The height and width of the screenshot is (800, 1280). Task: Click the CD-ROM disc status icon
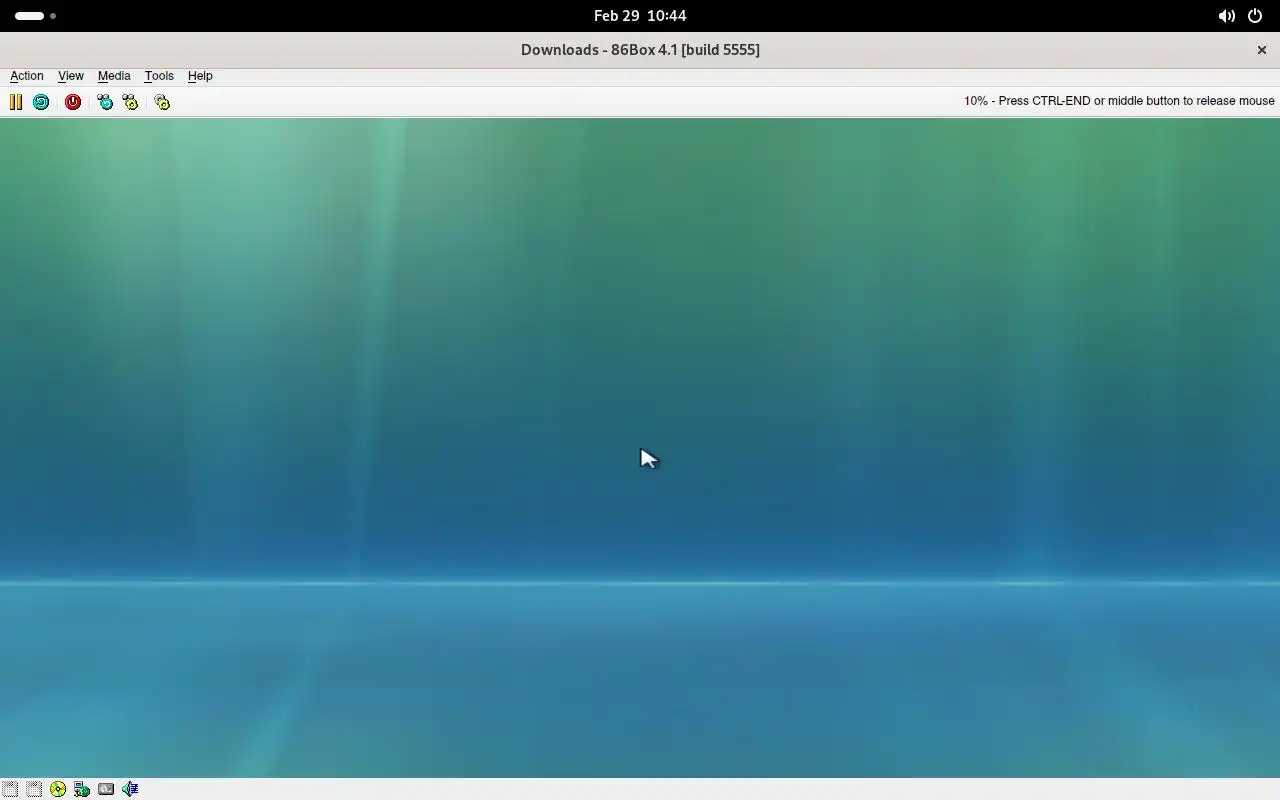(58, 789)
